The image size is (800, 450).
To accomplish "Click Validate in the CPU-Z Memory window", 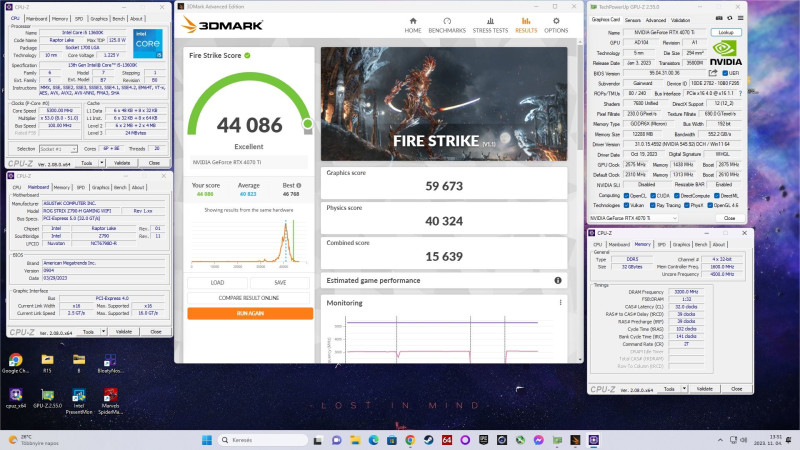I will (x=704, y=389).
